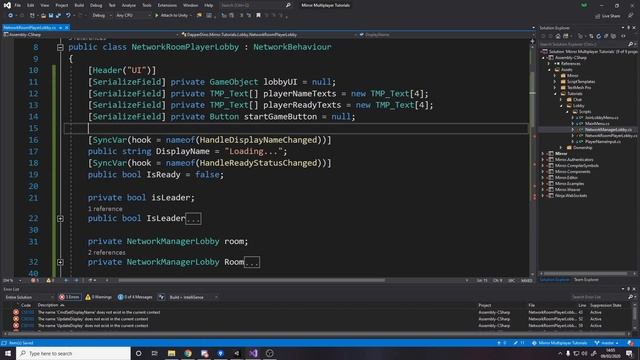This screenshot has width=640, height=360.
Task: Expand the collapsed Room property region
Action: coord(60,262)
